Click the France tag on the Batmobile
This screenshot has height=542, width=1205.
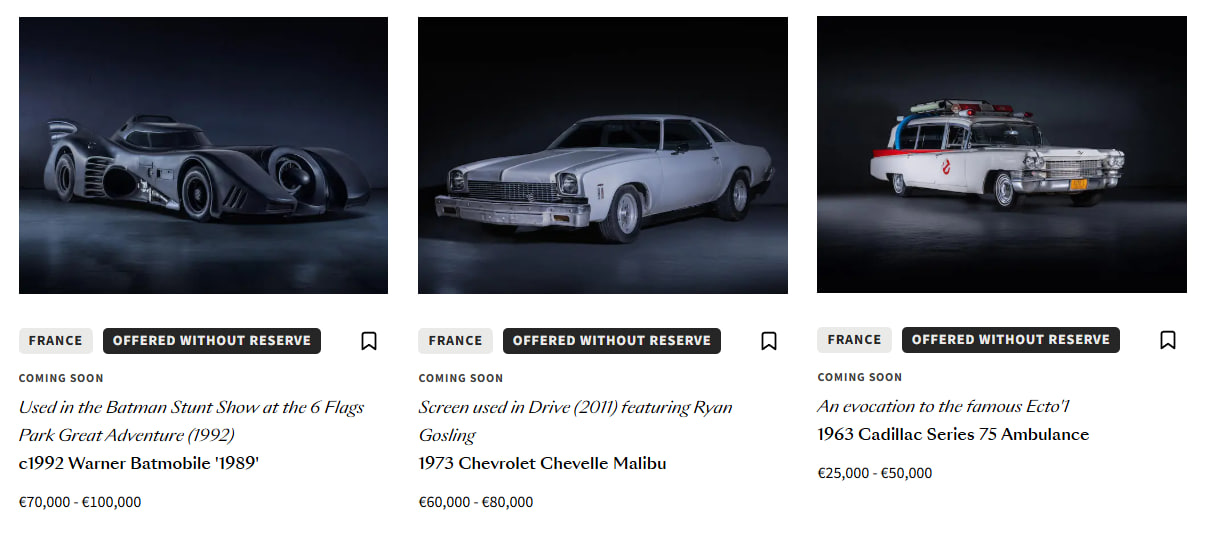[x=56, y=341]
